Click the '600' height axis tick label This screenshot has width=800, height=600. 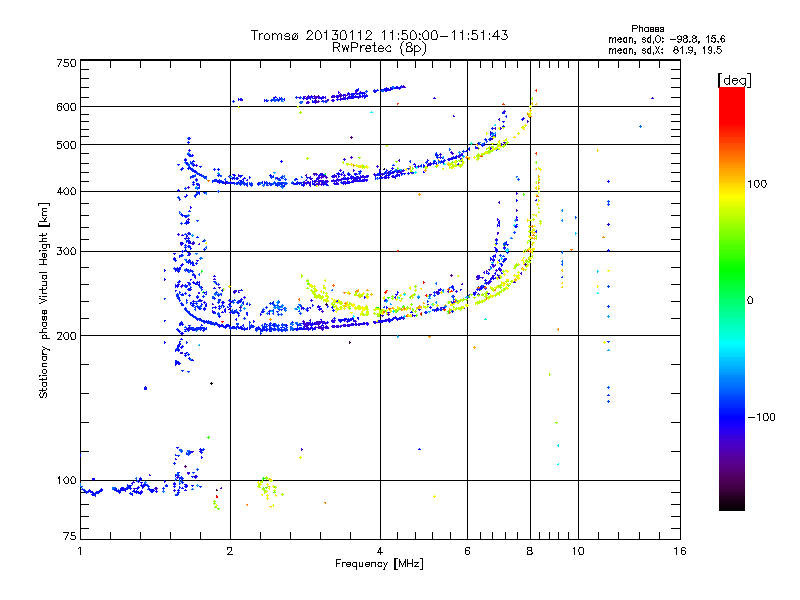66,107
